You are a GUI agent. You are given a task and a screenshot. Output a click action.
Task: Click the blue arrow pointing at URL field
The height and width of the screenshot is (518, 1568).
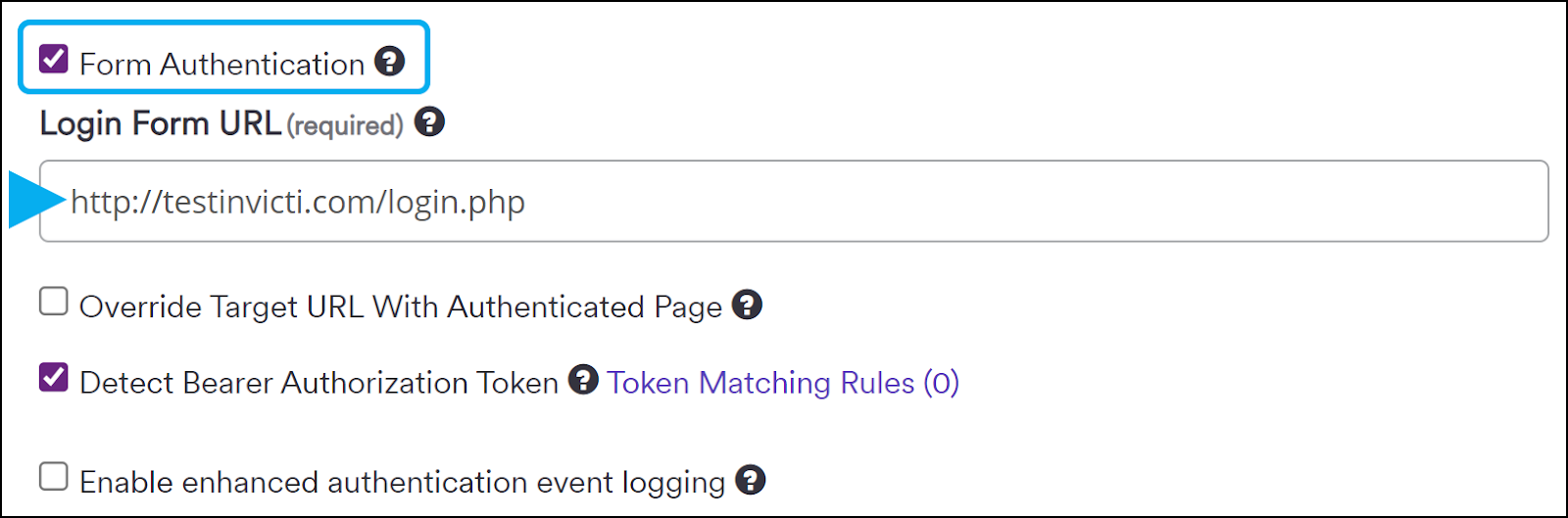point(34,200)
